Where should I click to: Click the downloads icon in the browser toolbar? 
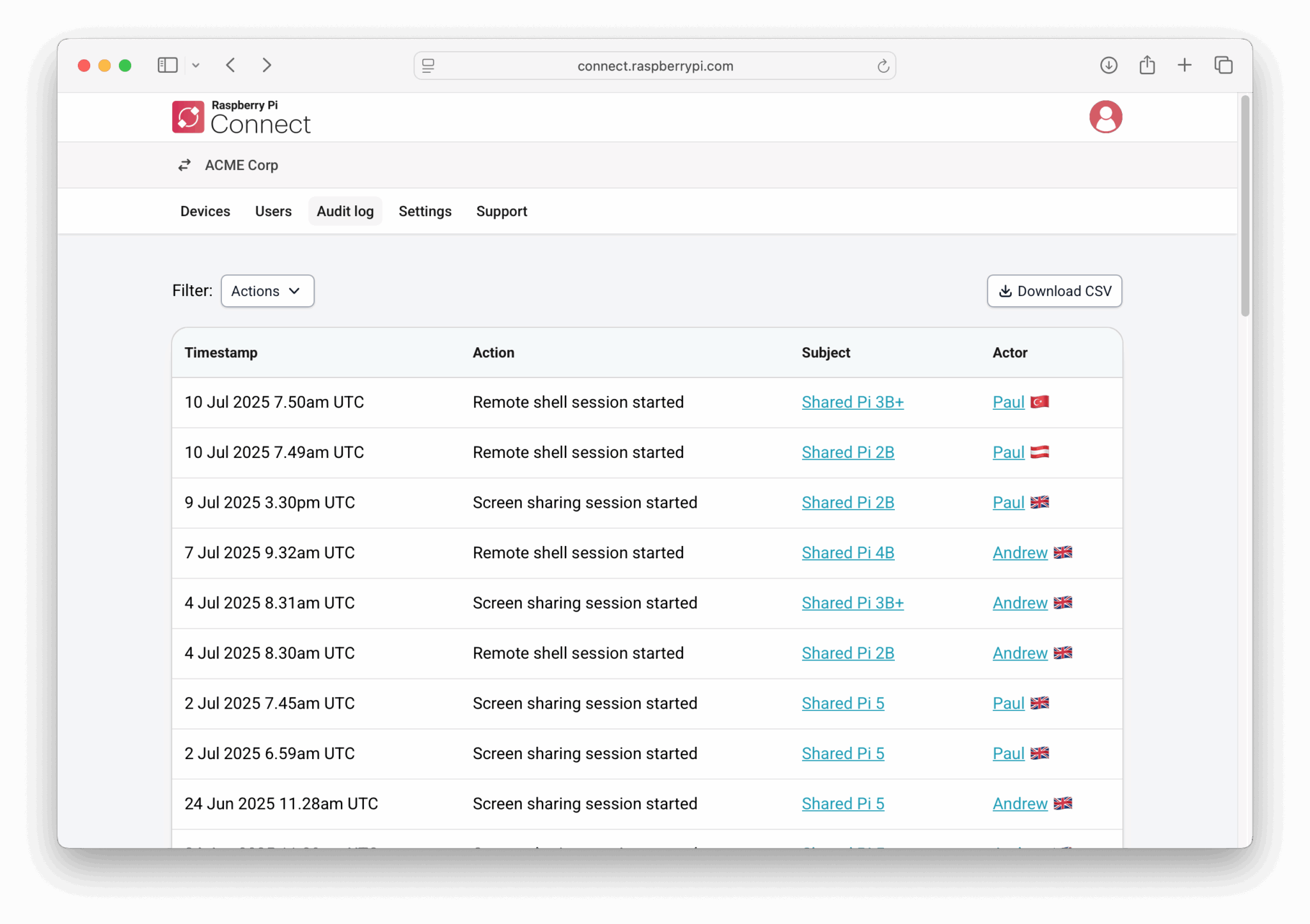tap(1109, 65)
